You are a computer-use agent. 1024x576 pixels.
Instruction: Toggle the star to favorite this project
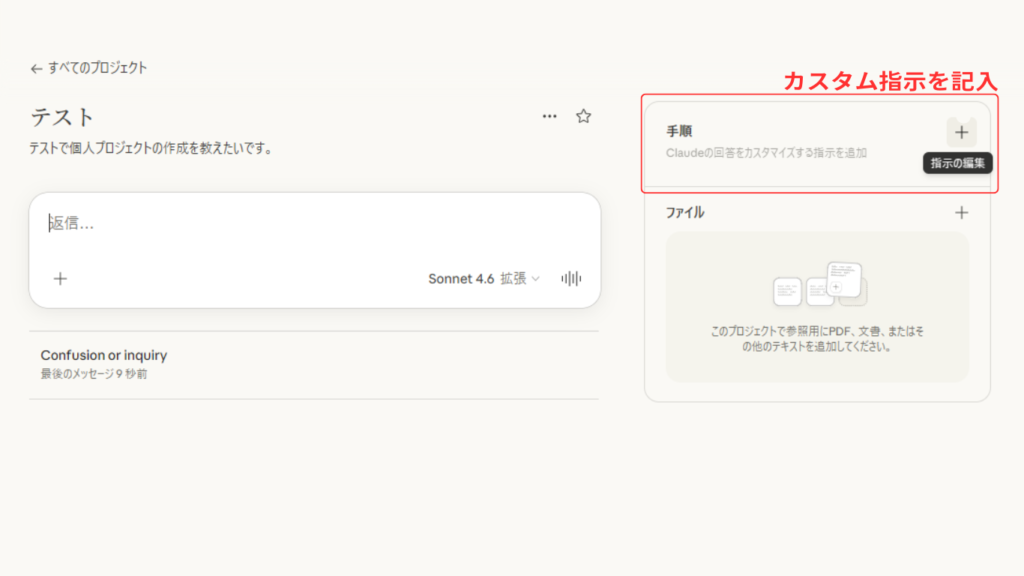[x=584, y=116]
